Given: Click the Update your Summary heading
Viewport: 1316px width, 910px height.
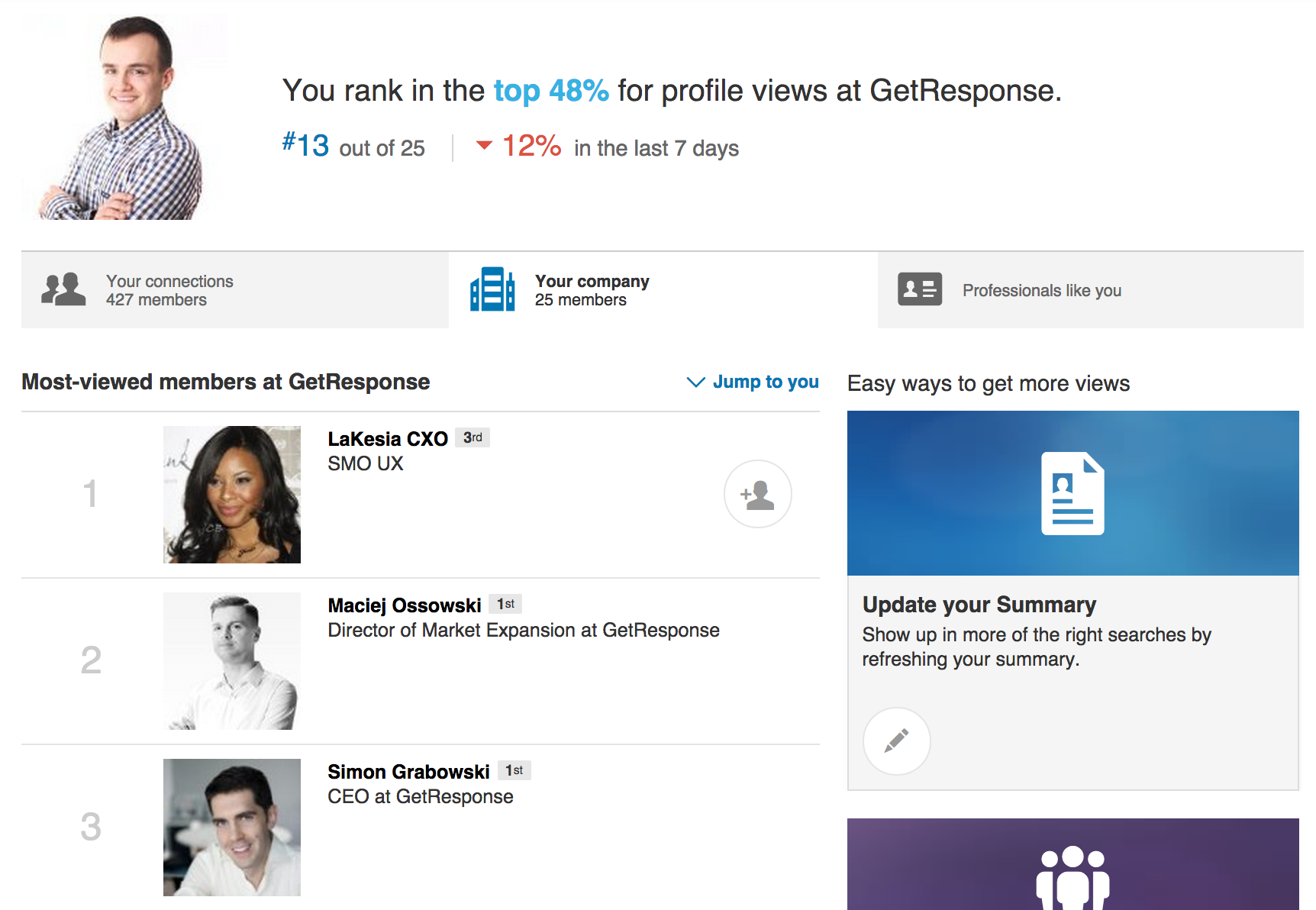Looking at the screenshot, I should coord(979,605).
